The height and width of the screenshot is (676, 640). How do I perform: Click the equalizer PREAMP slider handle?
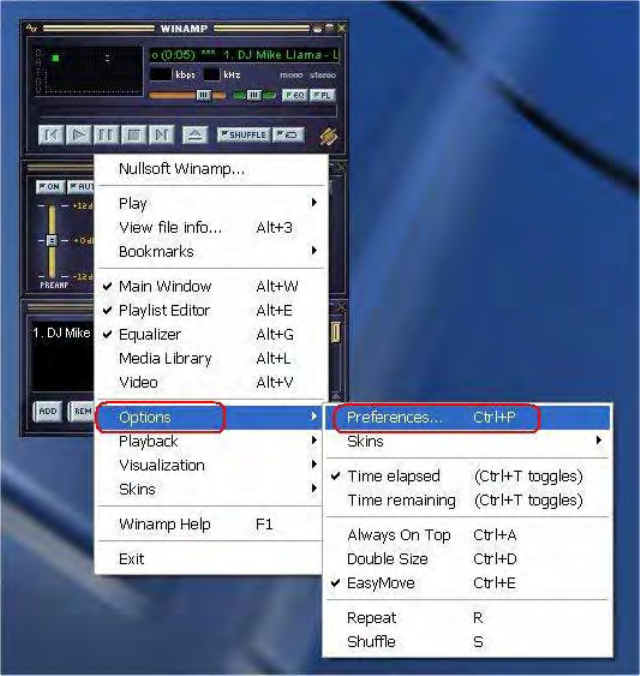(x=51, y=240)
